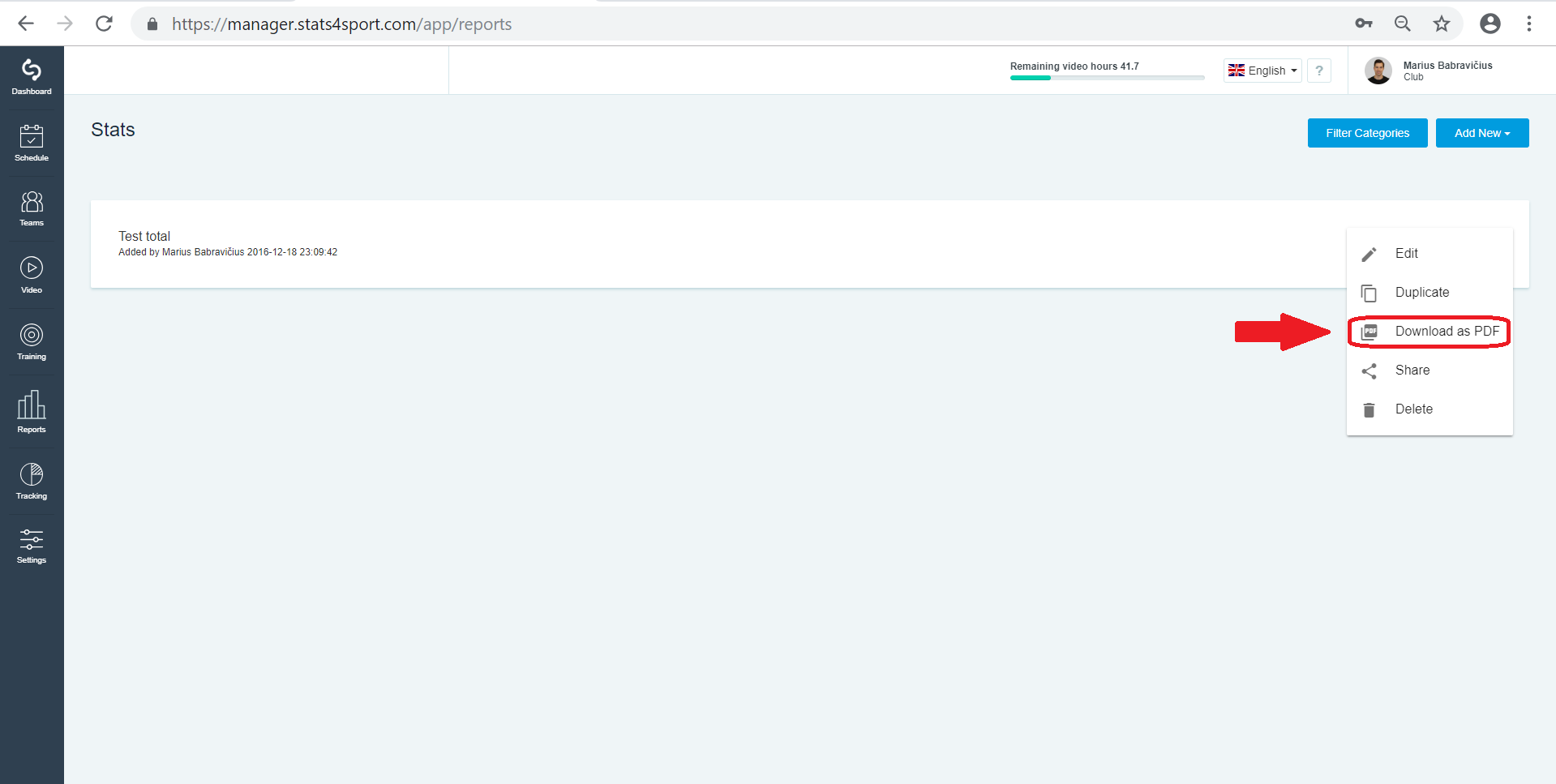Click the remaining video hours progress bar

[1107, 78]
